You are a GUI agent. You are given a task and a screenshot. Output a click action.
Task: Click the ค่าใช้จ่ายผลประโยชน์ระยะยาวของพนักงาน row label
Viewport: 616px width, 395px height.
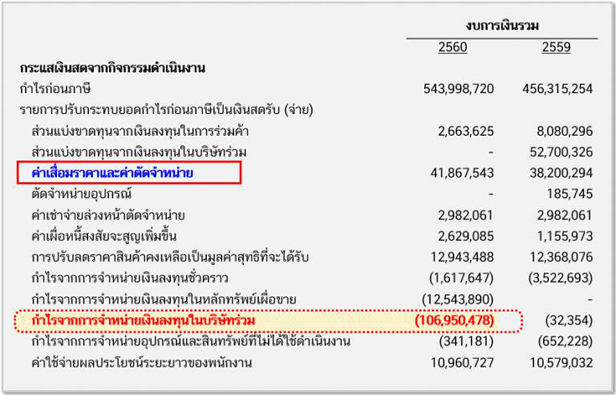pyautogui.click(x=141, y=362)
